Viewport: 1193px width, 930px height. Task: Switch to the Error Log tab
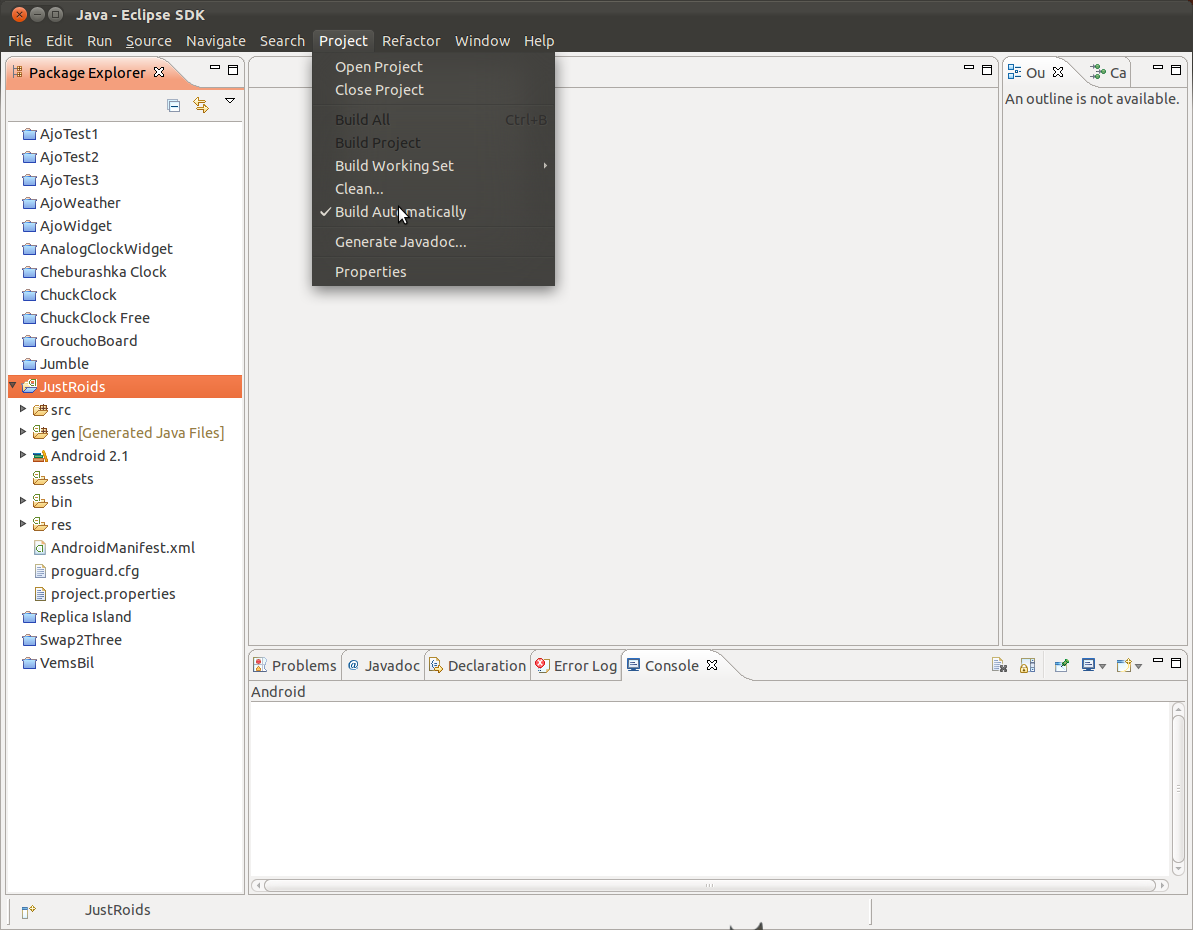click(576, 665)
